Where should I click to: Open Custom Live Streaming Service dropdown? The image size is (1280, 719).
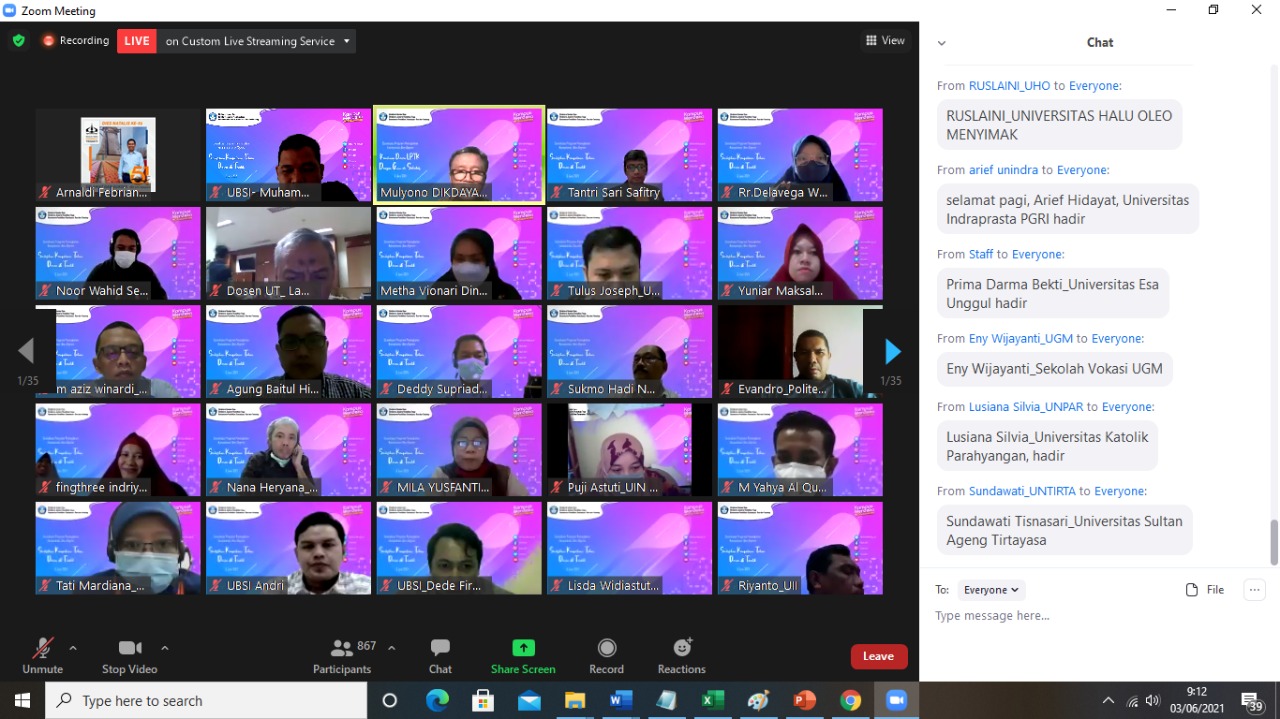pos(256,41)
